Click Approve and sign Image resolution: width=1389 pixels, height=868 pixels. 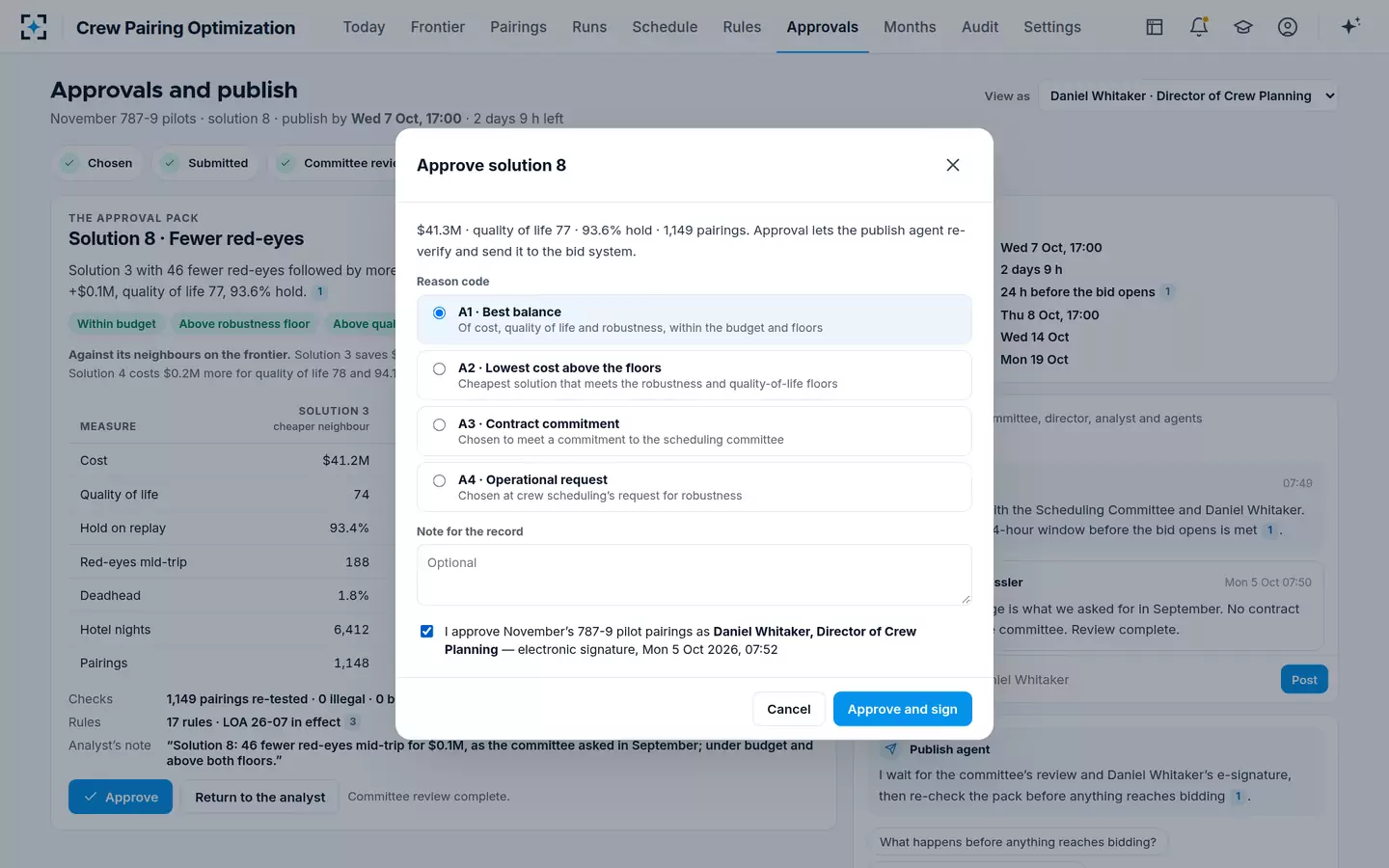(903, 709)
